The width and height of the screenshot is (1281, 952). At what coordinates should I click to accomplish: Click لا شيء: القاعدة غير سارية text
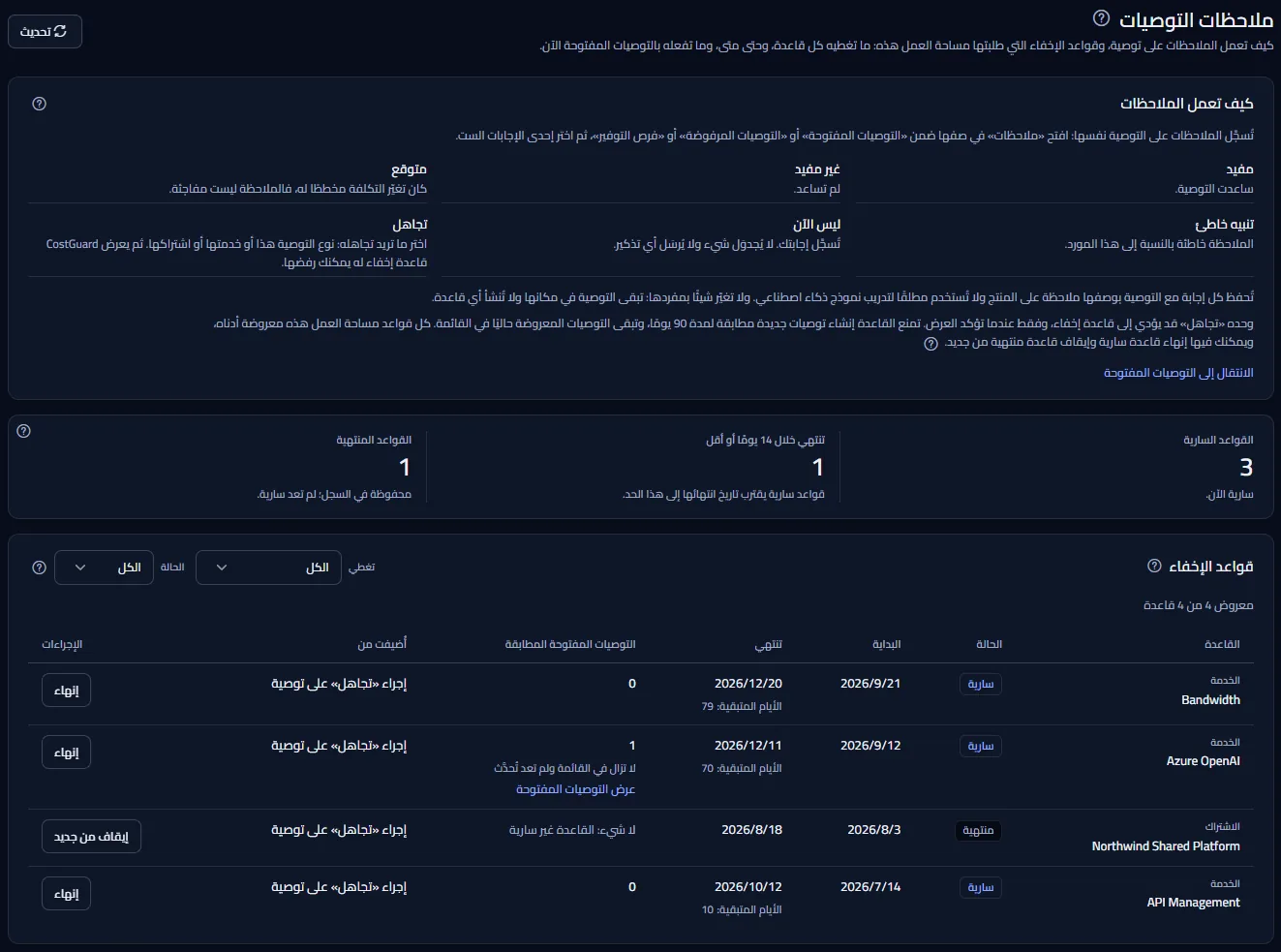tap(572, 830)
